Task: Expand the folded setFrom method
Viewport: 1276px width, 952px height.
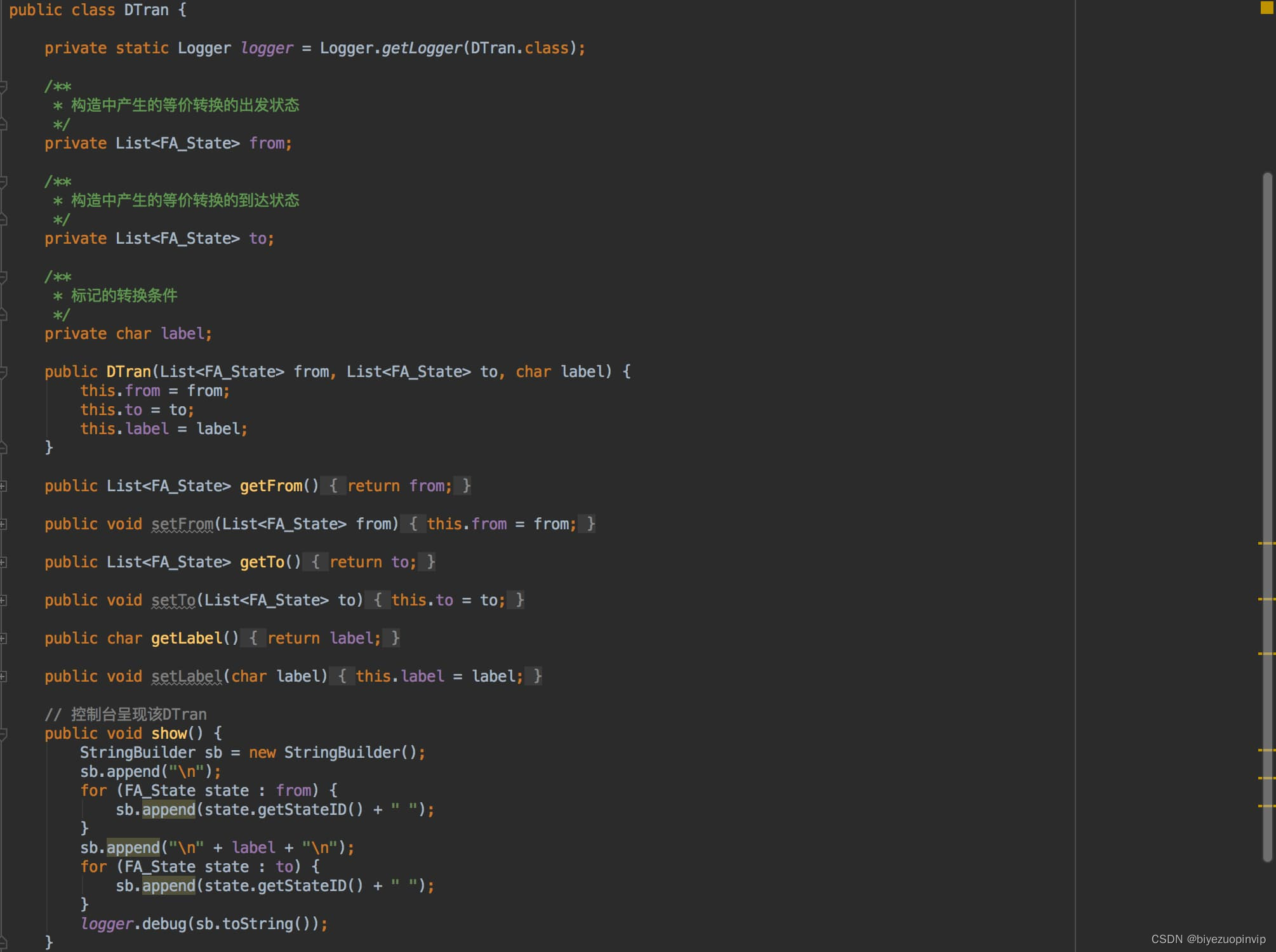Action: click(x=3, y=524)
